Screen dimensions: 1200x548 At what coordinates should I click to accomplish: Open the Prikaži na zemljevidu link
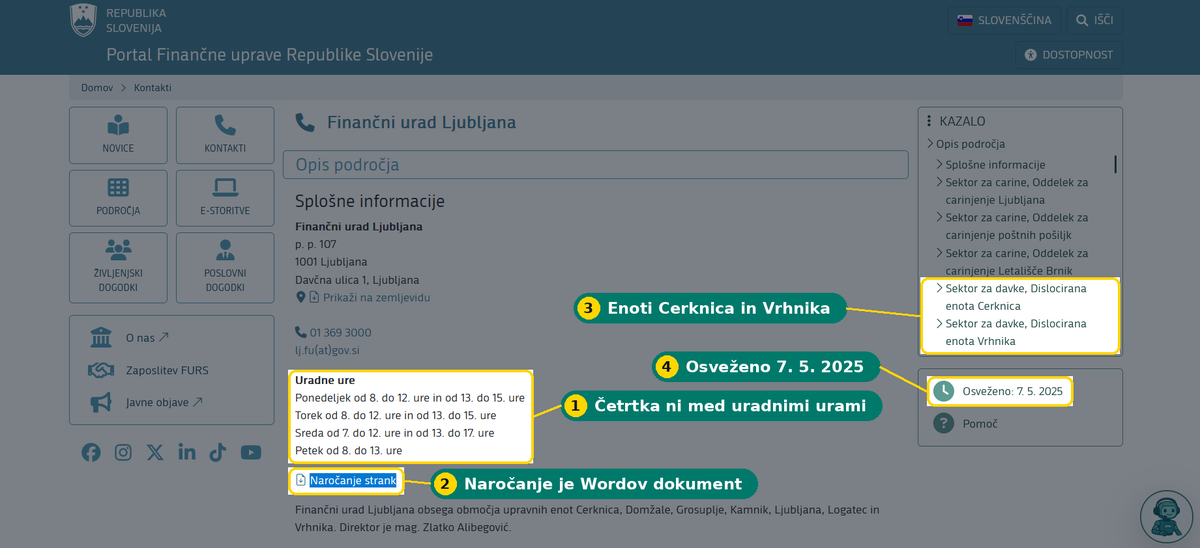pyautogui.click(x=376, y=298)
